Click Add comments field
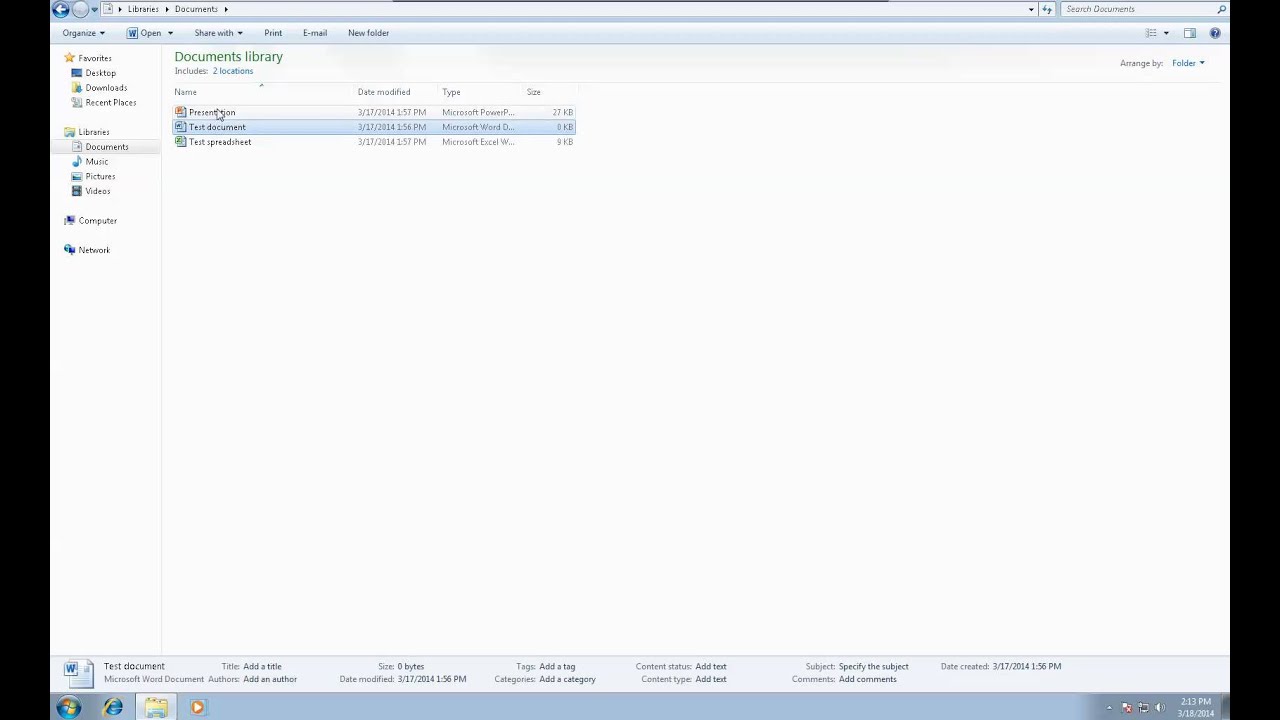This screenshot has width=1280, height=720. pyautogui.click(x=868, y=679)
